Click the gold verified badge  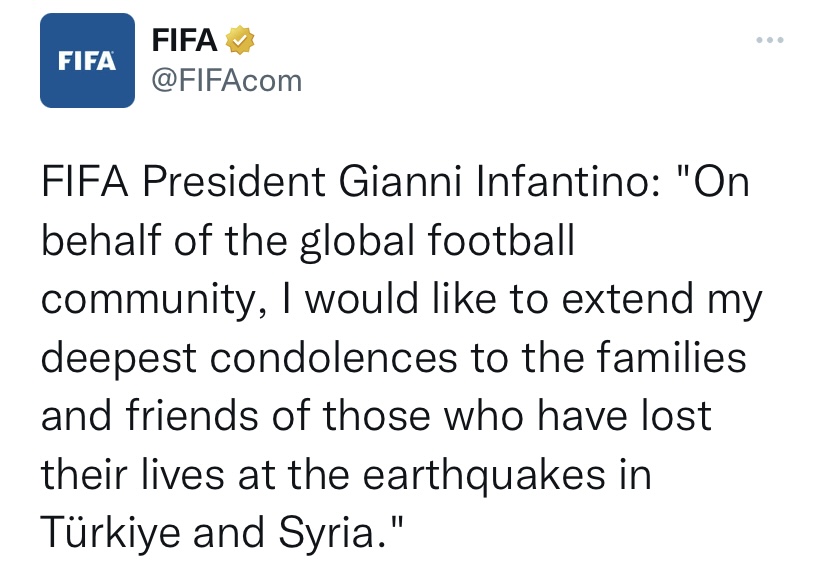coord(240,41)
